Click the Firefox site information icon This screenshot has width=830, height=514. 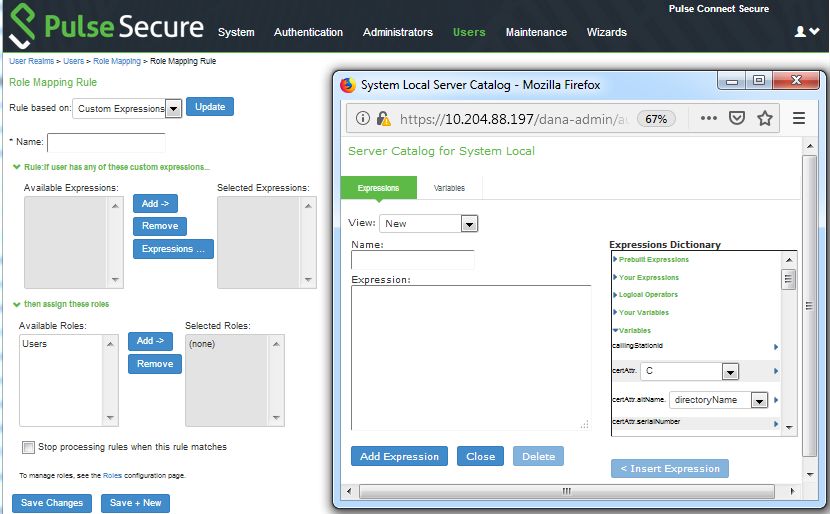[x=363, y=118]
